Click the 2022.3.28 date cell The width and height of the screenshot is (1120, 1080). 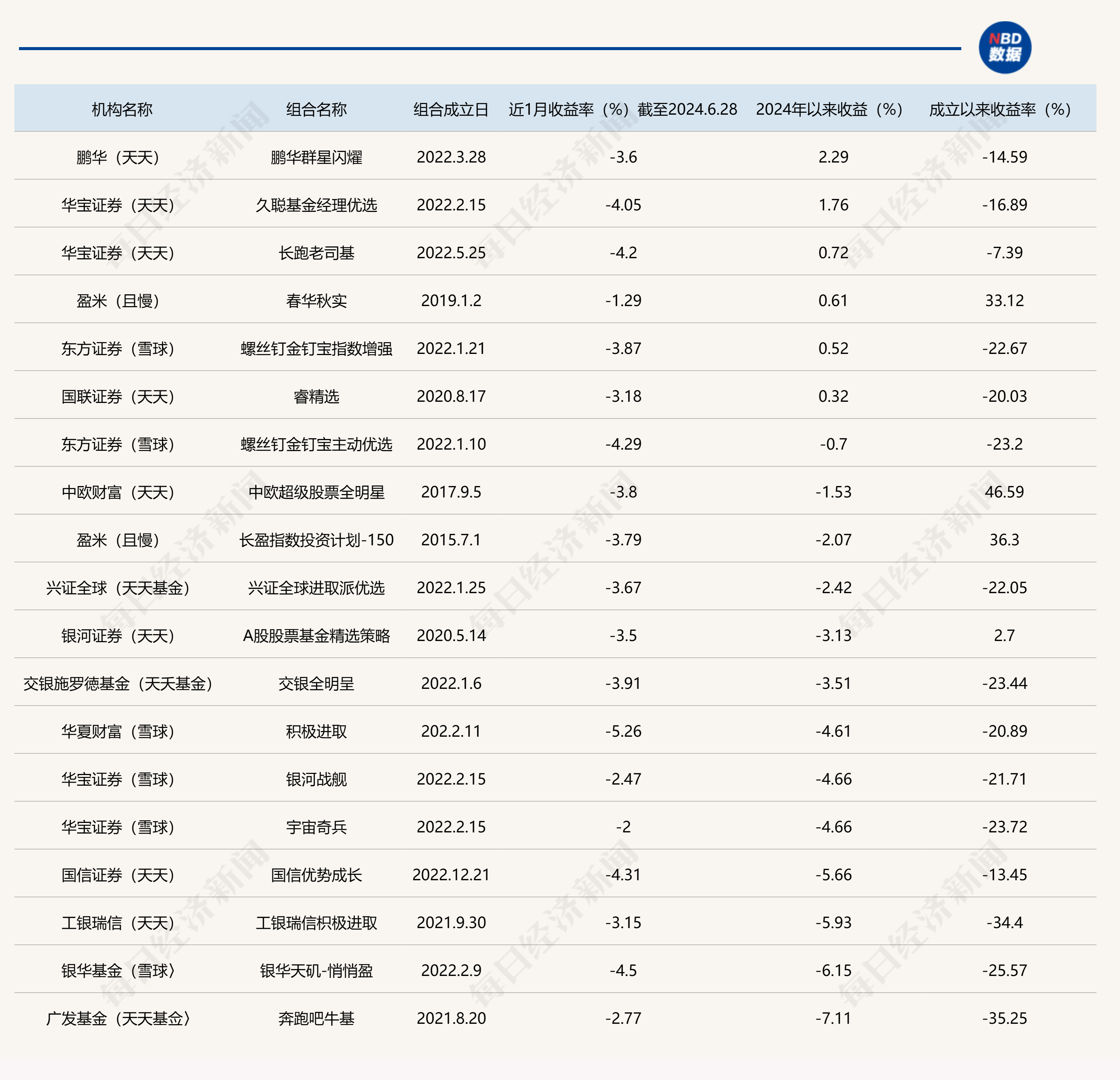451,157
